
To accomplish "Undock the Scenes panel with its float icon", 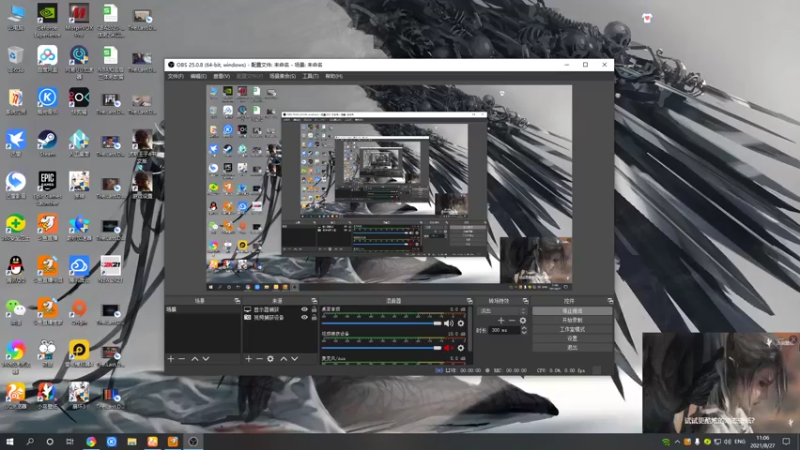I will [x=237, y=301].
